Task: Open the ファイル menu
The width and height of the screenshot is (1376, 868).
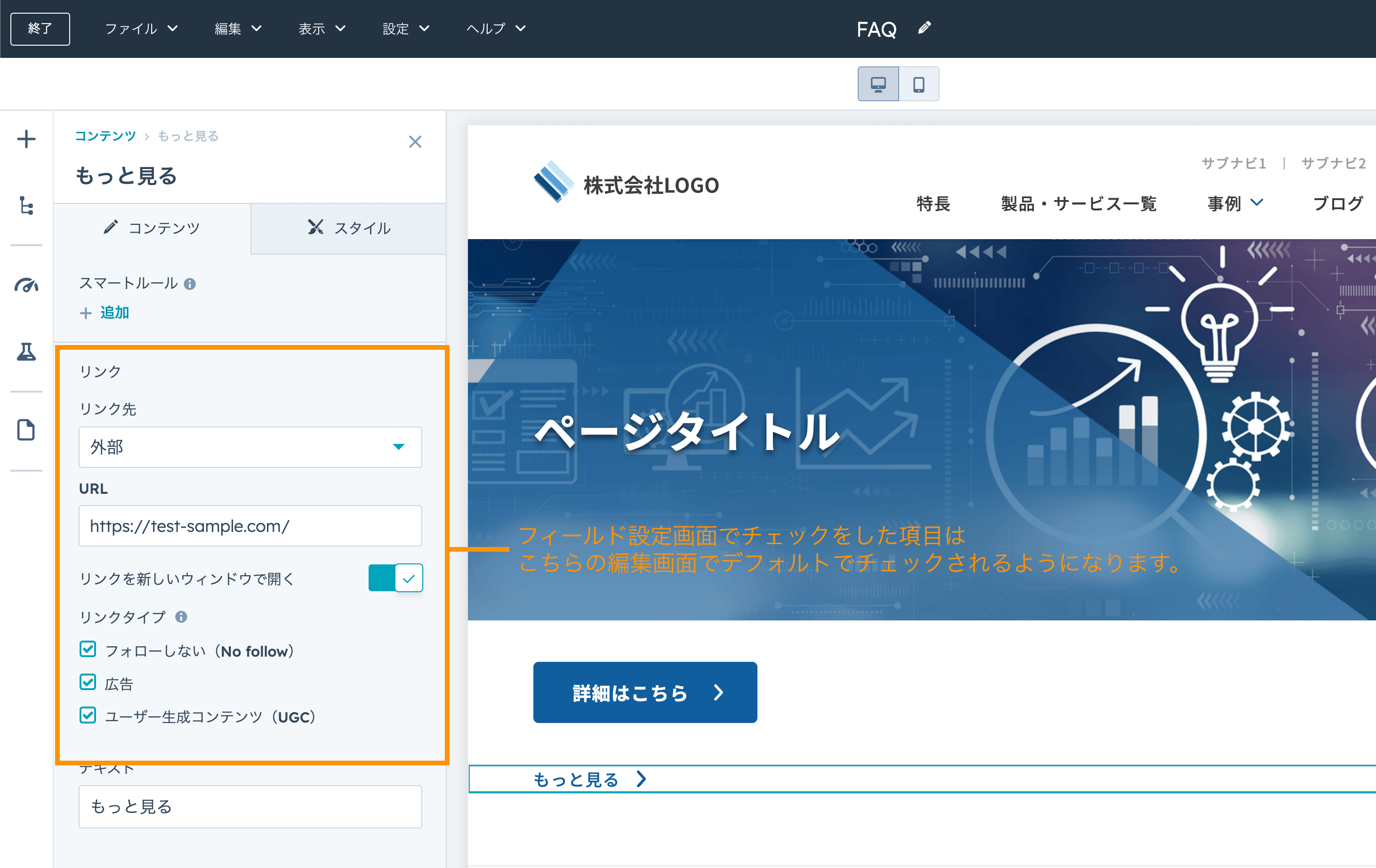Action: tap(141, 29)
